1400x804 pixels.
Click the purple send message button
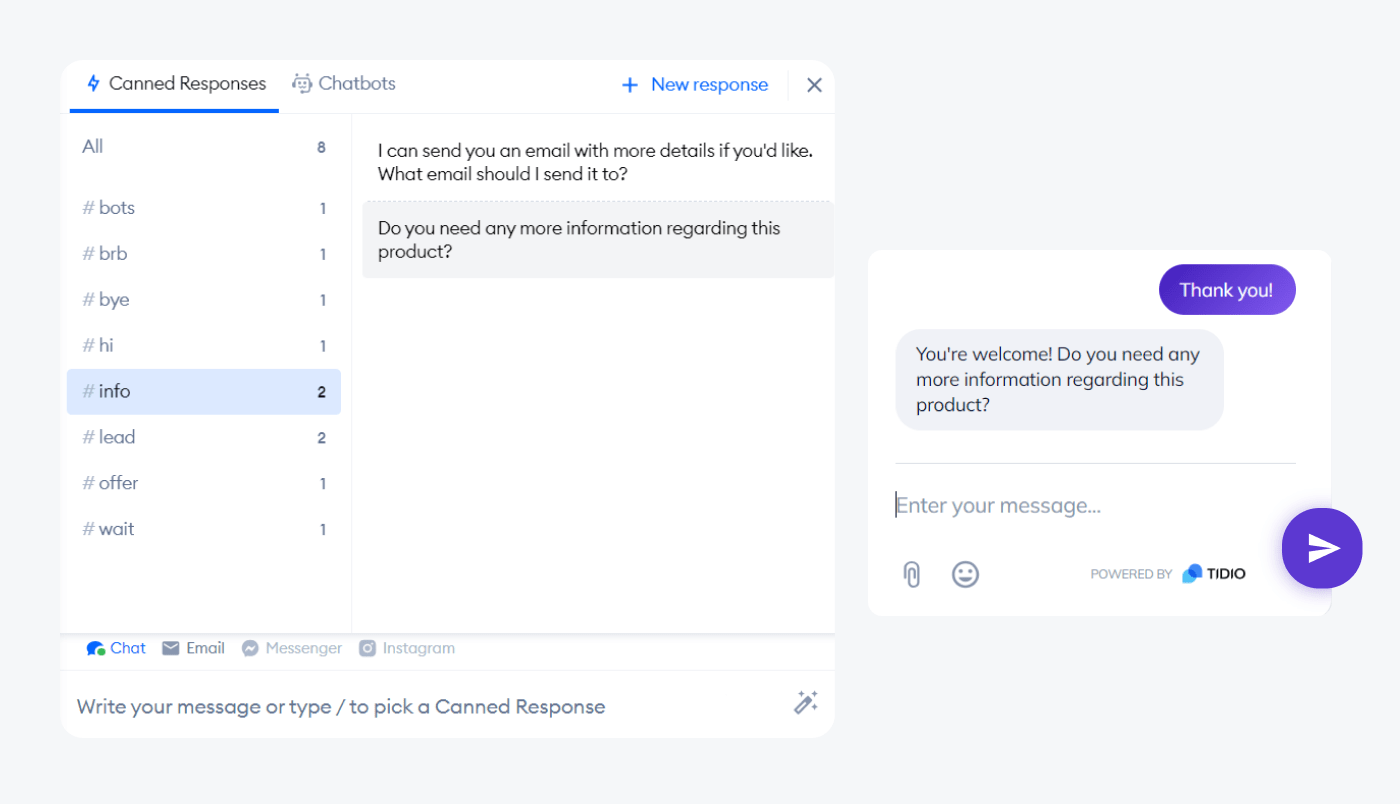[1322, 548]
